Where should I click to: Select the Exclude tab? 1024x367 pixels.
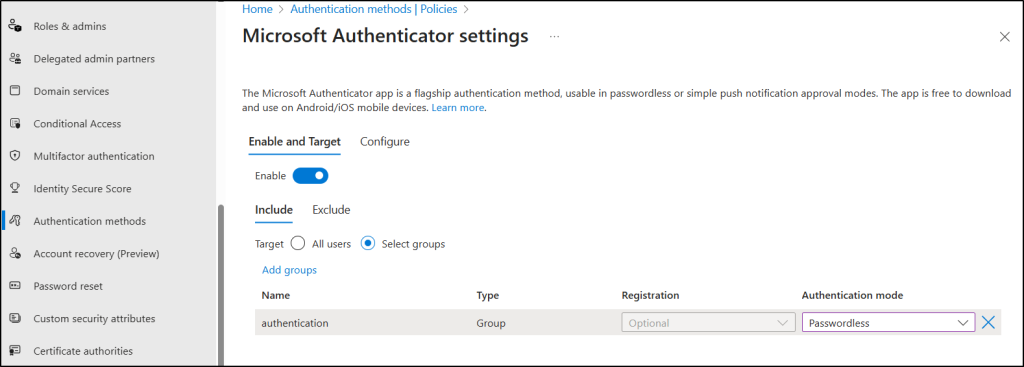coord(331,210)
